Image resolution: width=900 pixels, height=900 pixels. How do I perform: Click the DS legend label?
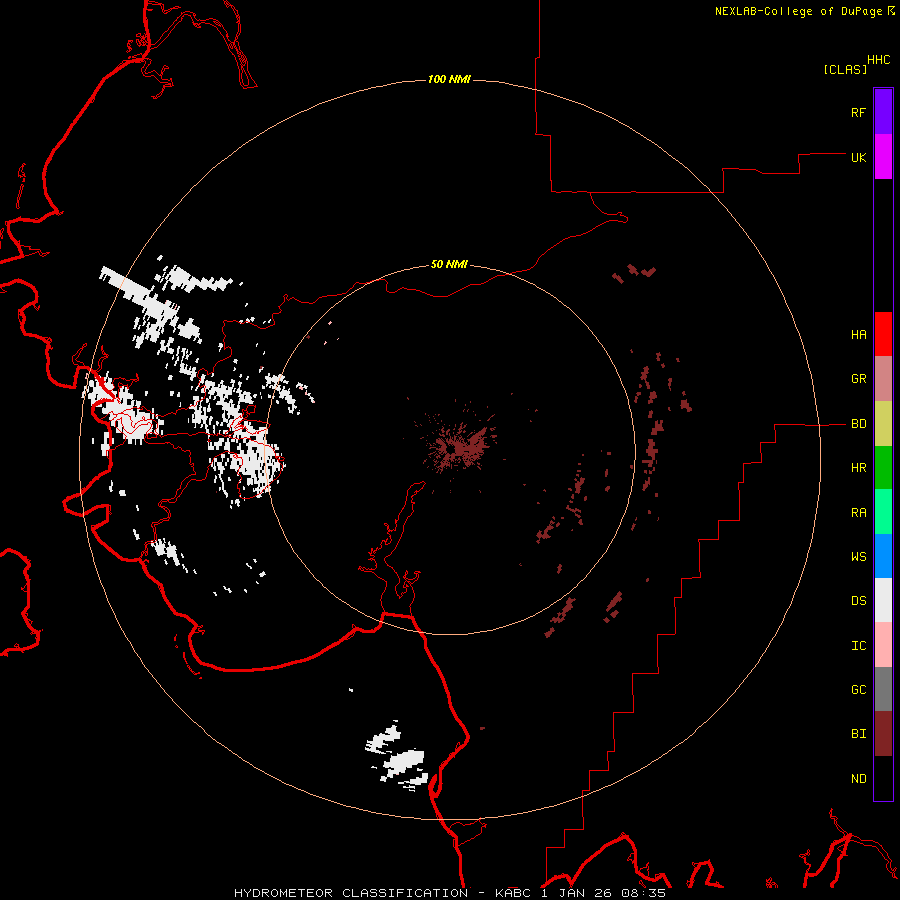(x=858, y=601)
